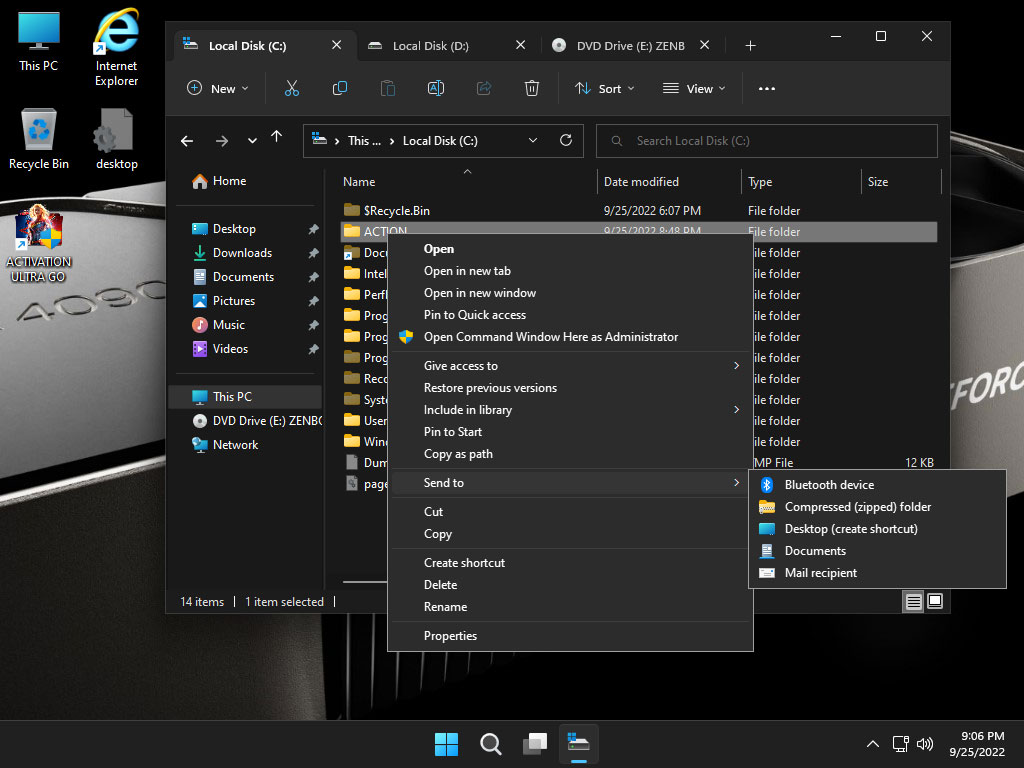The image size is (1024, 768).
Task: Open Task View on the taskbar
Action: click(x=534, y=744)
